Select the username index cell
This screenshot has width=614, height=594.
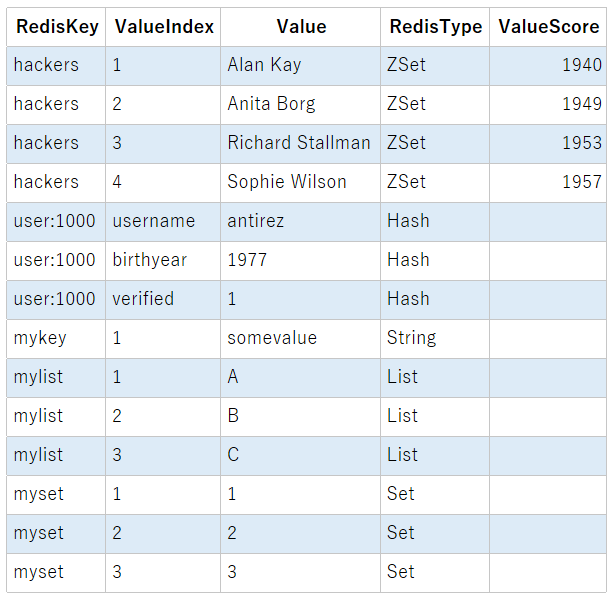pos(163,222)
